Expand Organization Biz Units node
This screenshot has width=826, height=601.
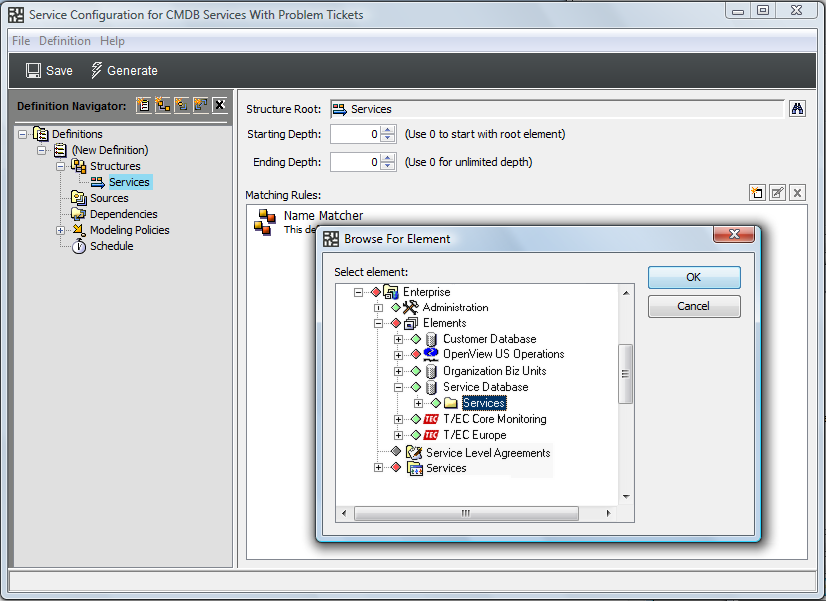pos(398,371)
